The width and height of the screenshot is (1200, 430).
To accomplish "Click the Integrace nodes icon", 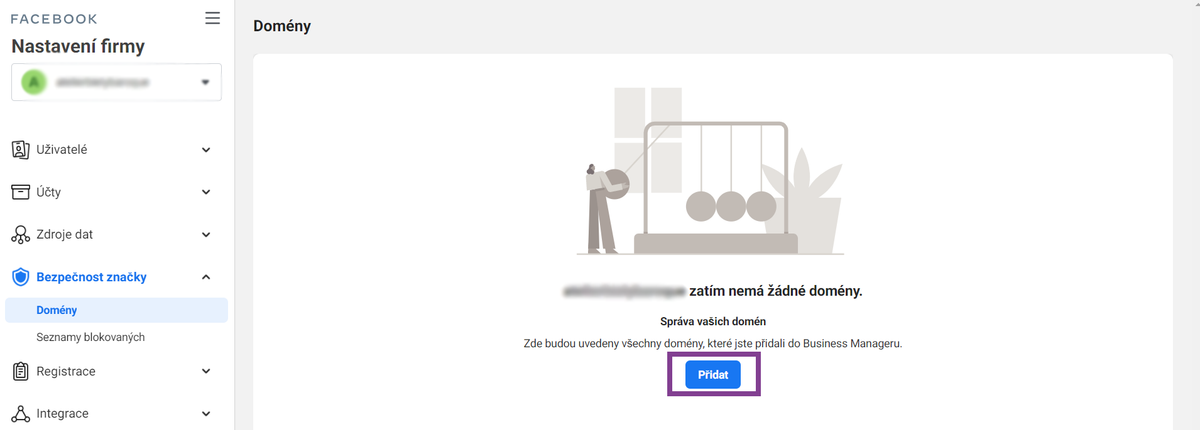I will 20,413.
